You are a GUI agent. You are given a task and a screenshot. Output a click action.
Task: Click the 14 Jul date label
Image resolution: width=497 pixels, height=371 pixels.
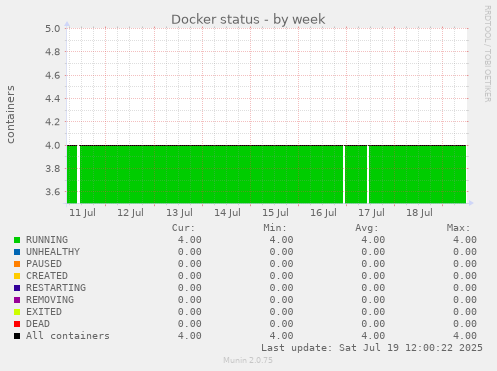227,213
